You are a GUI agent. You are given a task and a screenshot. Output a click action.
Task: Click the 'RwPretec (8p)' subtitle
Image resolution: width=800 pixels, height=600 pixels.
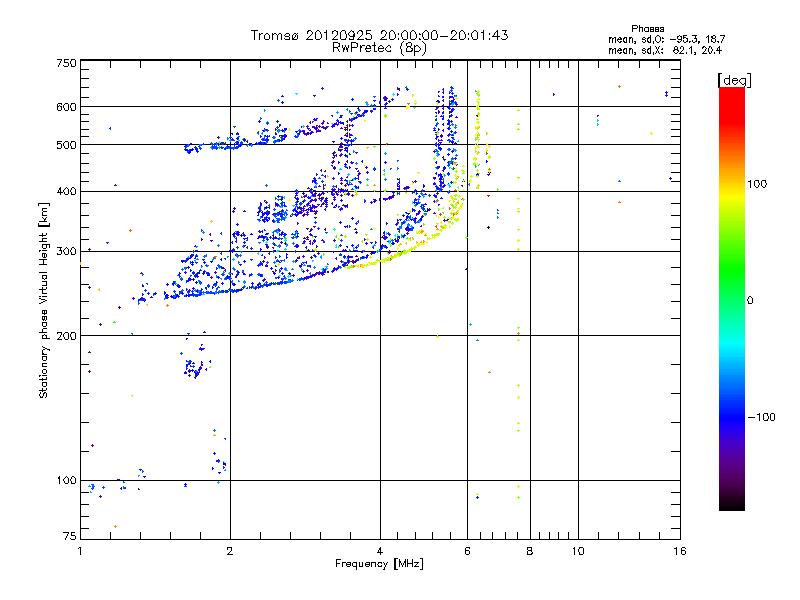[x=379, y=48]
